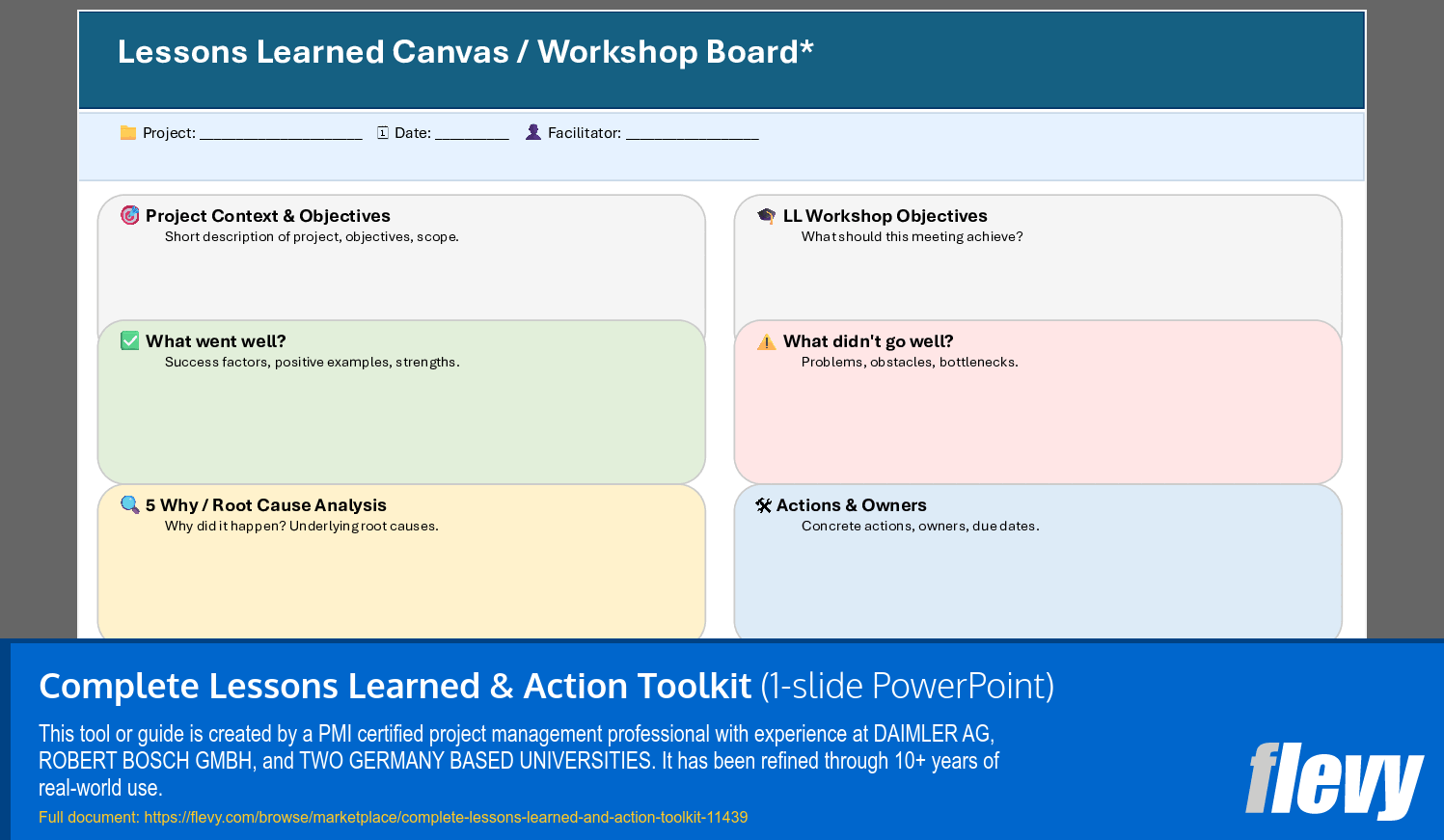Screen dimensions: 1444x840
Task: Click the graduation cap icon for LL Workshop
Action: pyautogui.click(x=767, y=215)
